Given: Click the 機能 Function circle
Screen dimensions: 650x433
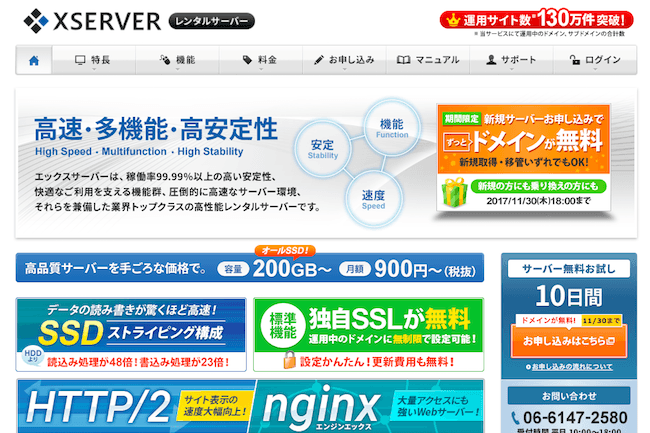Looking at the screenshot, I should pyautogui.click(x=392, y=128).
